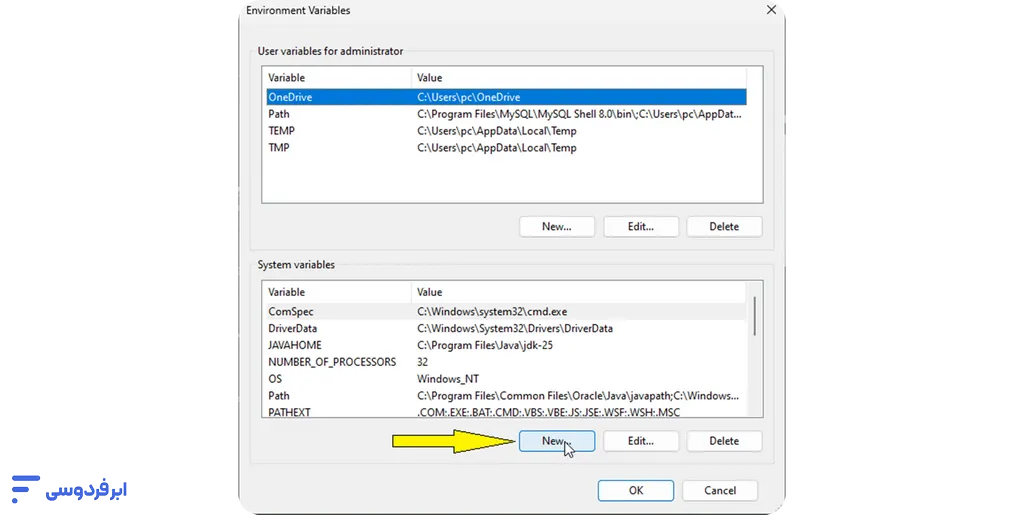Image resolution: width=1024 pixels, height=515 pixels.
Task: Click the C:\Program Files\Java\jdk-25 value
Action: 485,345
